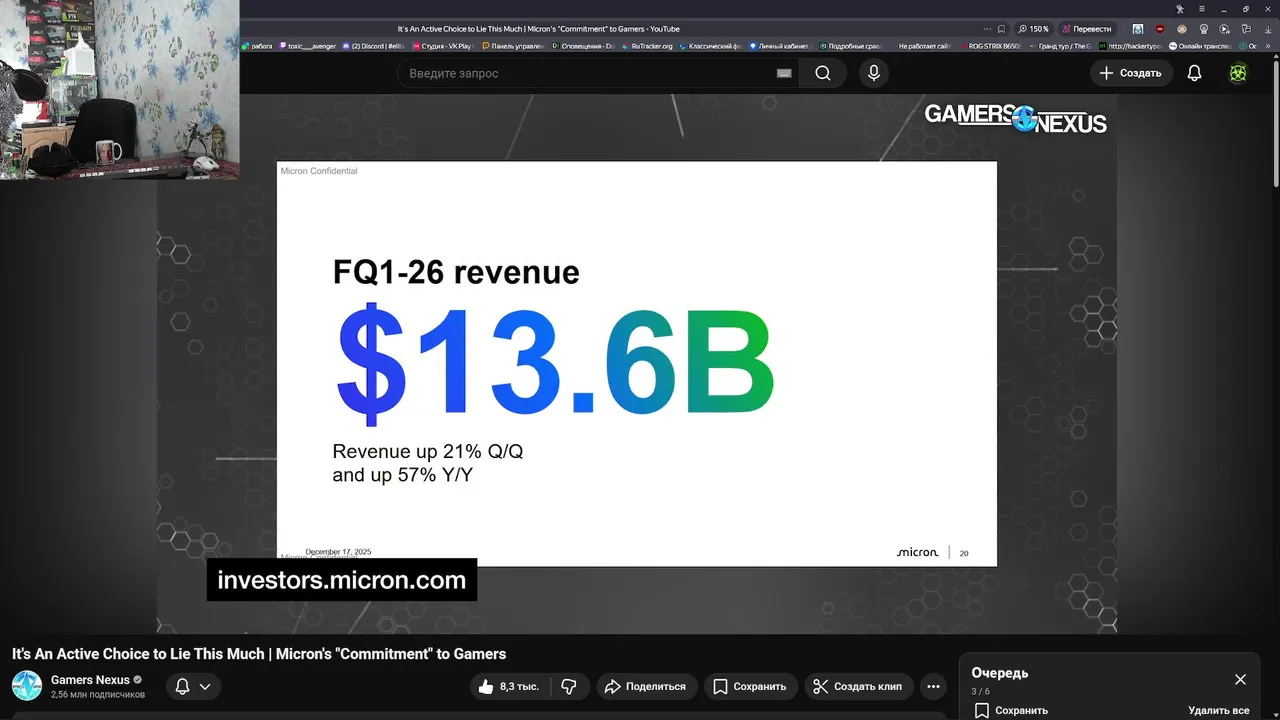
Task: Open the ROG STRIX B650E bookmark
Action: [x=991, y=46]
